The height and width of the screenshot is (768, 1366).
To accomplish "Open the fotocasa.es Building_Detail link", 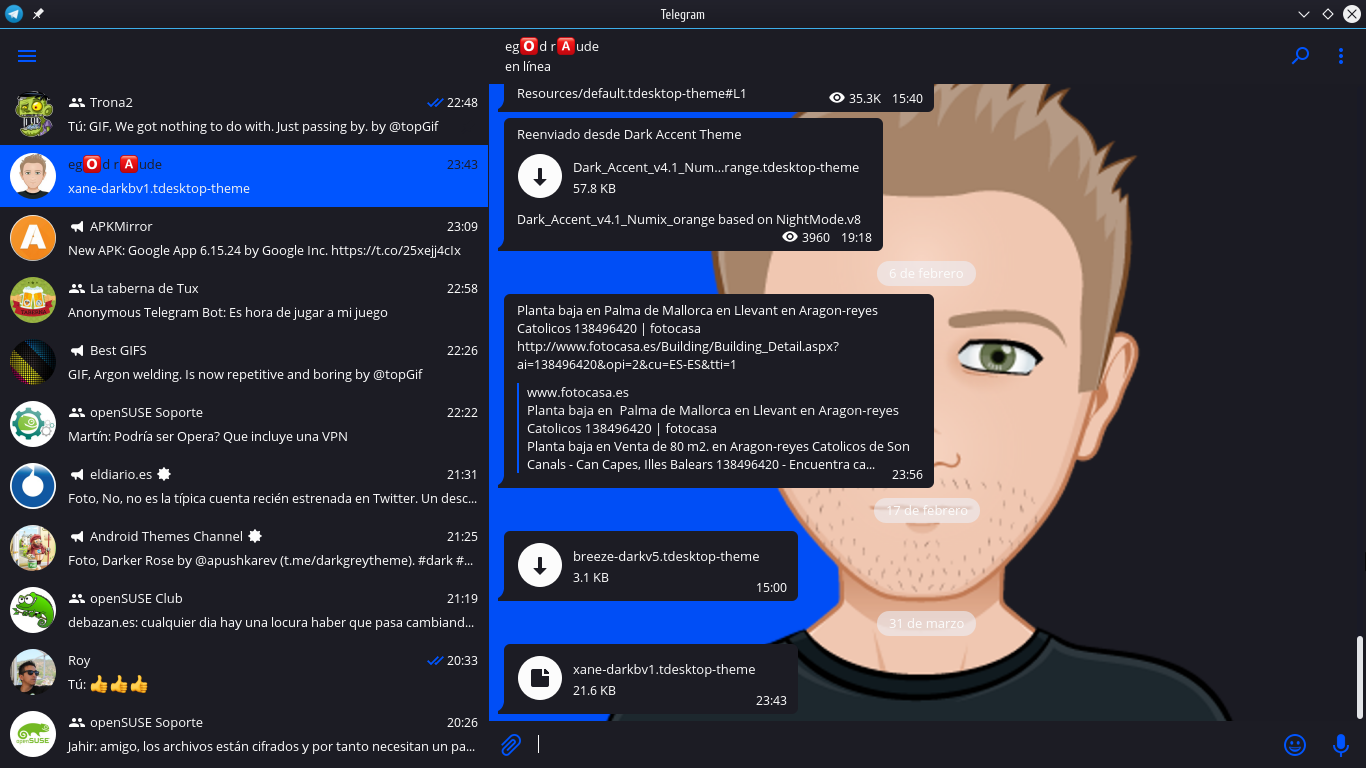I will [678, 355].
